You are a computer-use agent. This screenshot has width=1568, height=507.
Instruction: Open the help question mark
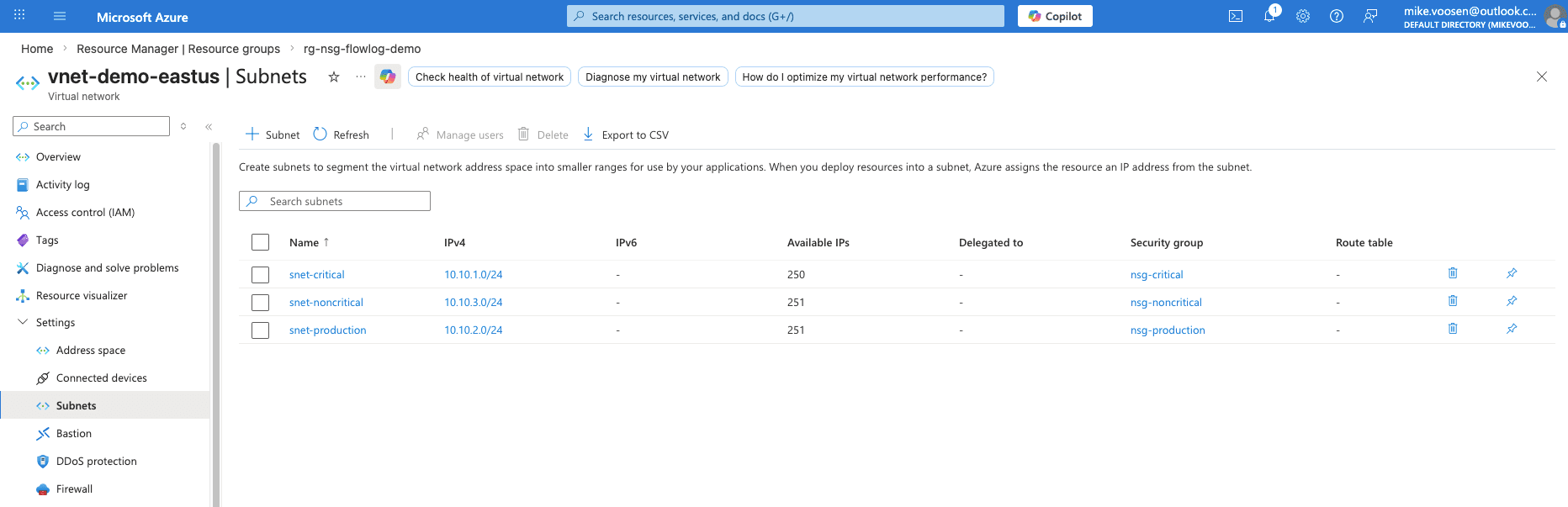click(1337, 16)
